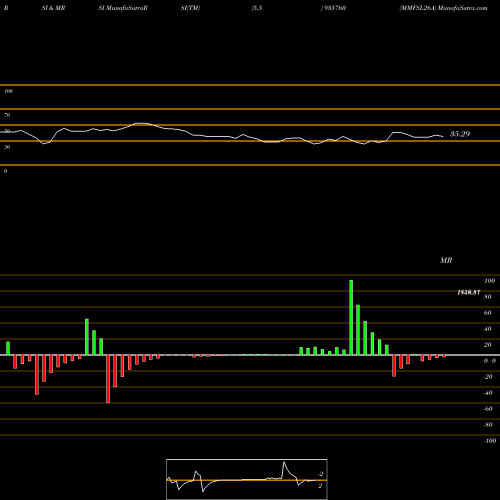Click the tallest green MR bar
The width and height of the screenshot is (500, 500).
click(x=351, y=318)
